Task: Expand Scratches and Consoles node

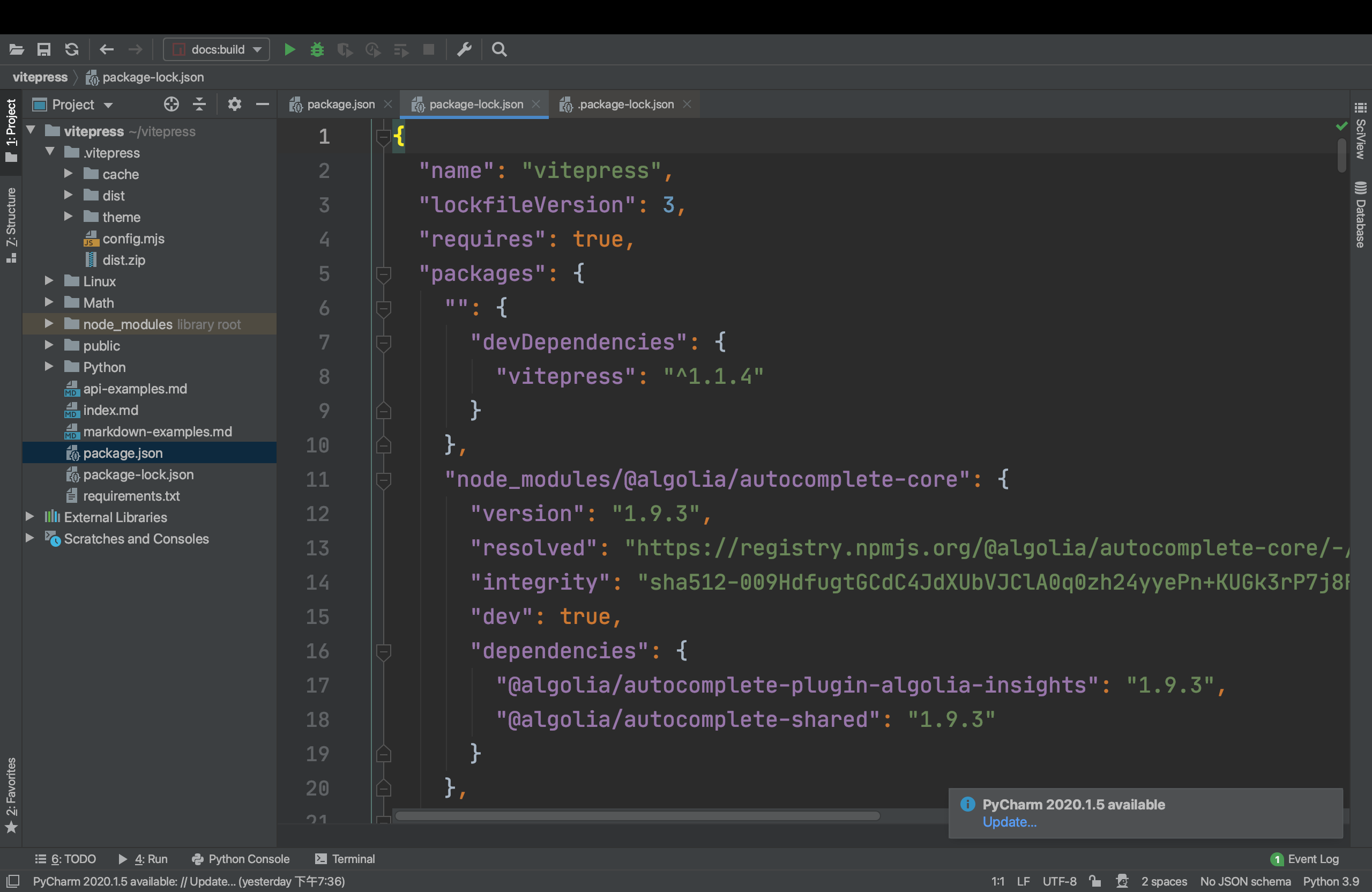Action: (x=30, y=538)
